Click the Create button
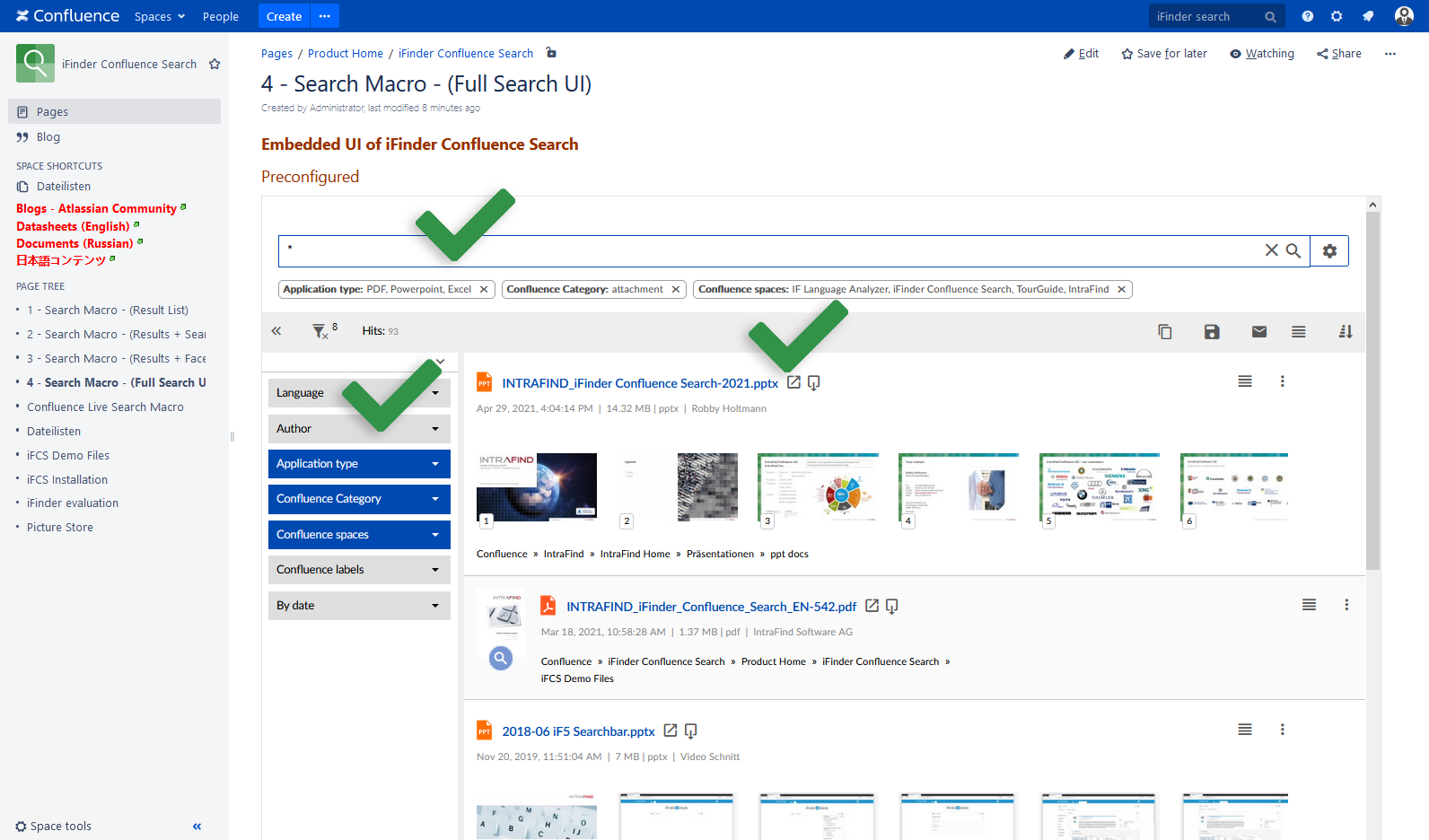Viewport: 1429px width, 840px height. pyautogui.click(x=284, y=16)
